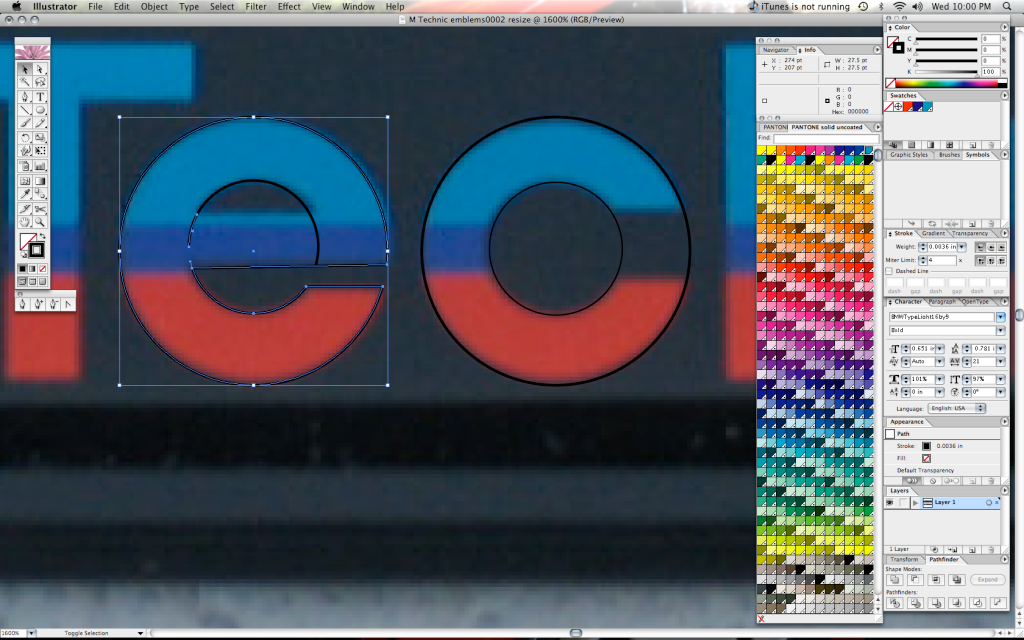
Task: Select the Paintbrush tool
Action: tap(25, 123)
